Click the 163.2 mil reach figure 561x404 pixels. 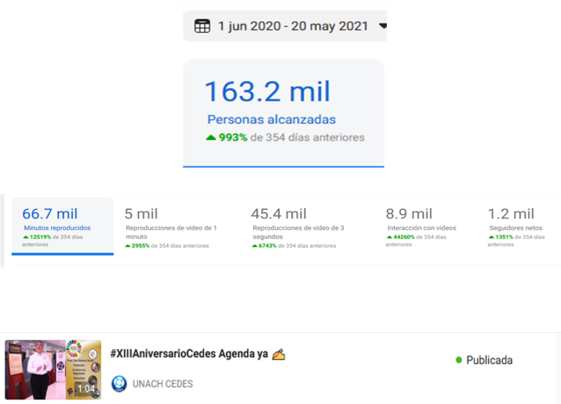click(x=267, y=92)
